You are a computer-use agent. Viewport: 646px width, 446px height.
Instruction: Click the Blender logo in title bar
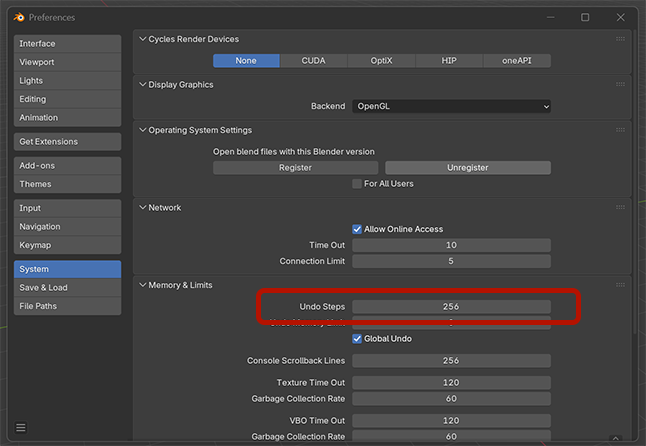point(17,17)
